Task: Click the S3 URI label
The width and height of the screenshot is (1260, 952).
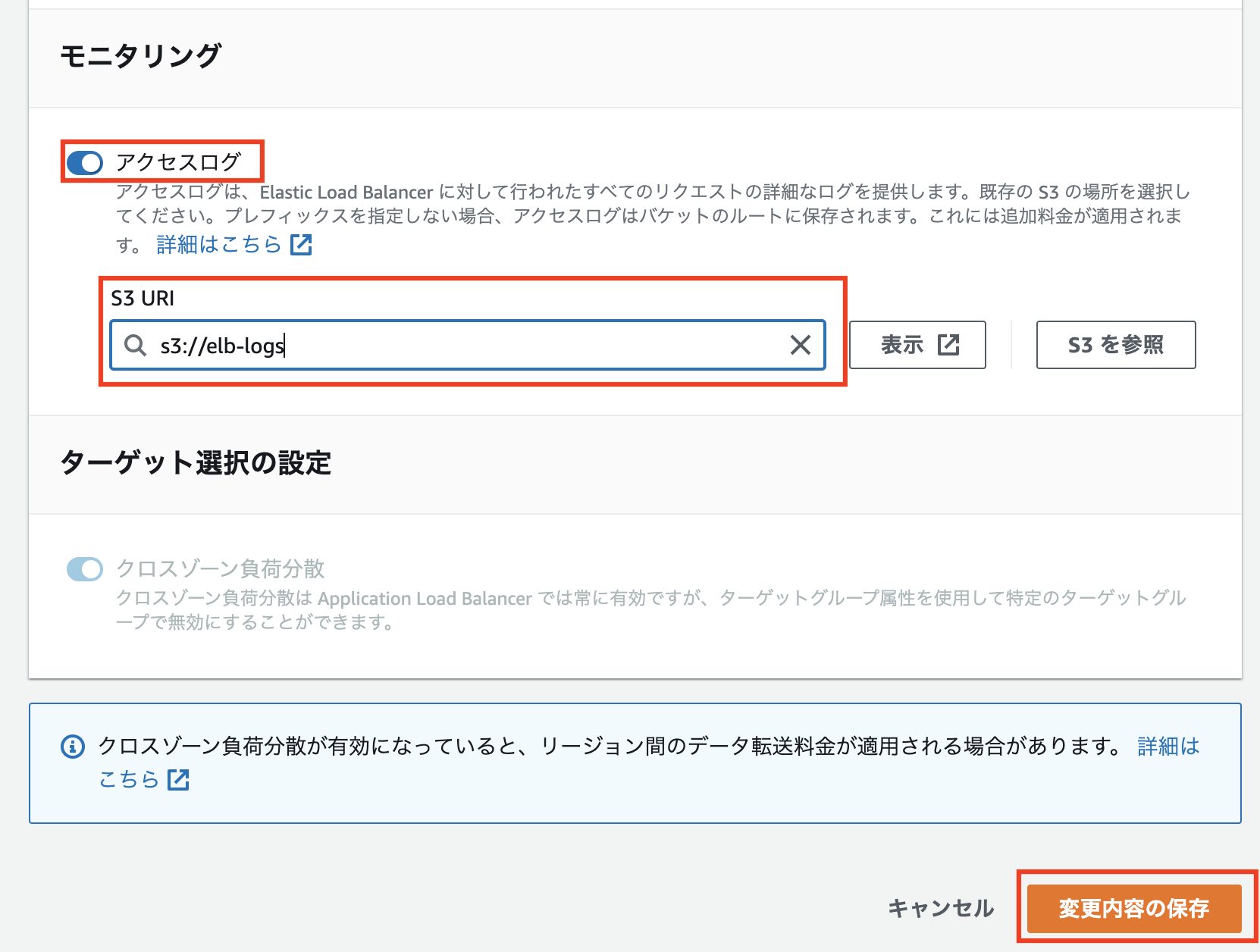Action: tap(143, 299)
